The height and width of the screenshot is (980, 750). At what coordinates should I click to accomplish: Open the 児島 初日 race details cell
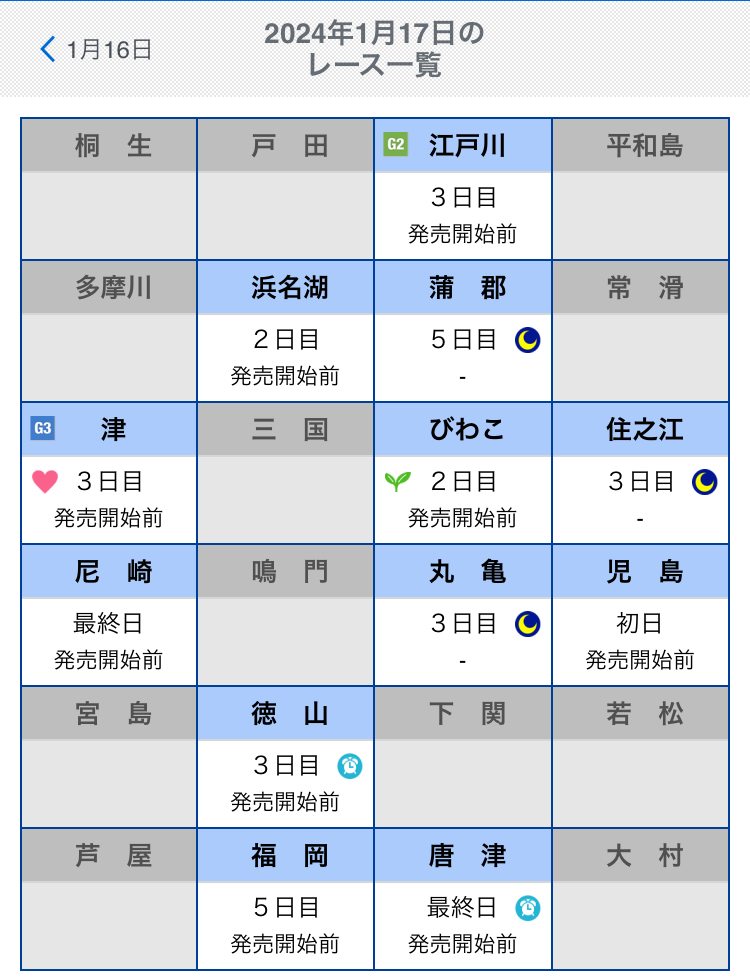pos(640,641)
